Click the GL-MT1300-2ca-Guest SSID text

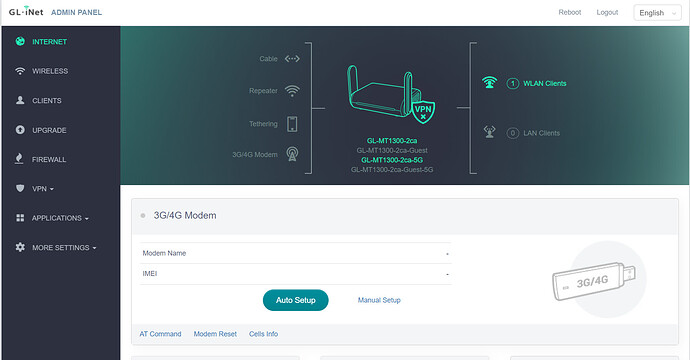[x=392, y=151]
